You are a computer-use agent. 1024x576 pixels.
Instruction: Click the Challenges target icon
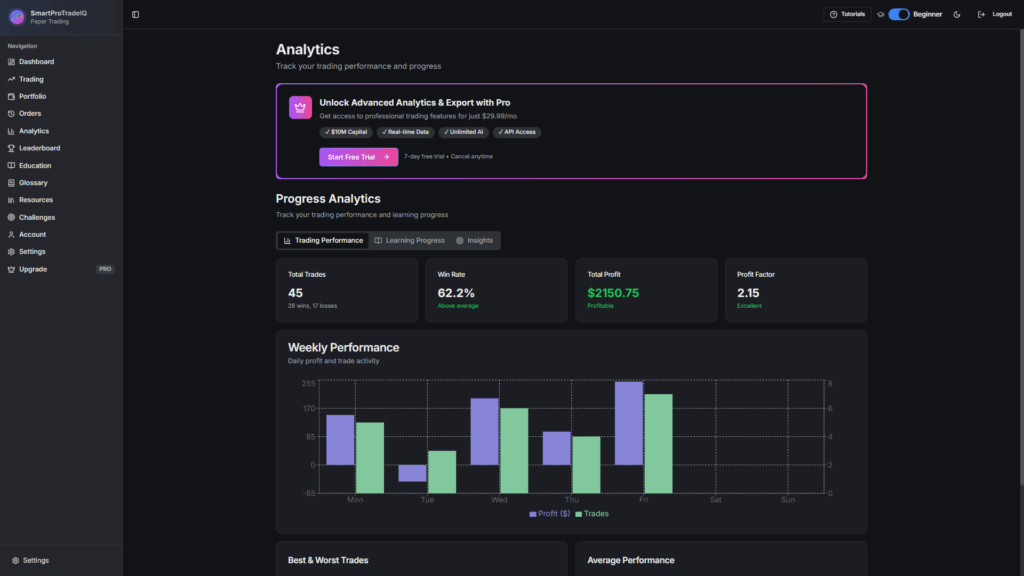pyautogui.click(x=11, y=217)
